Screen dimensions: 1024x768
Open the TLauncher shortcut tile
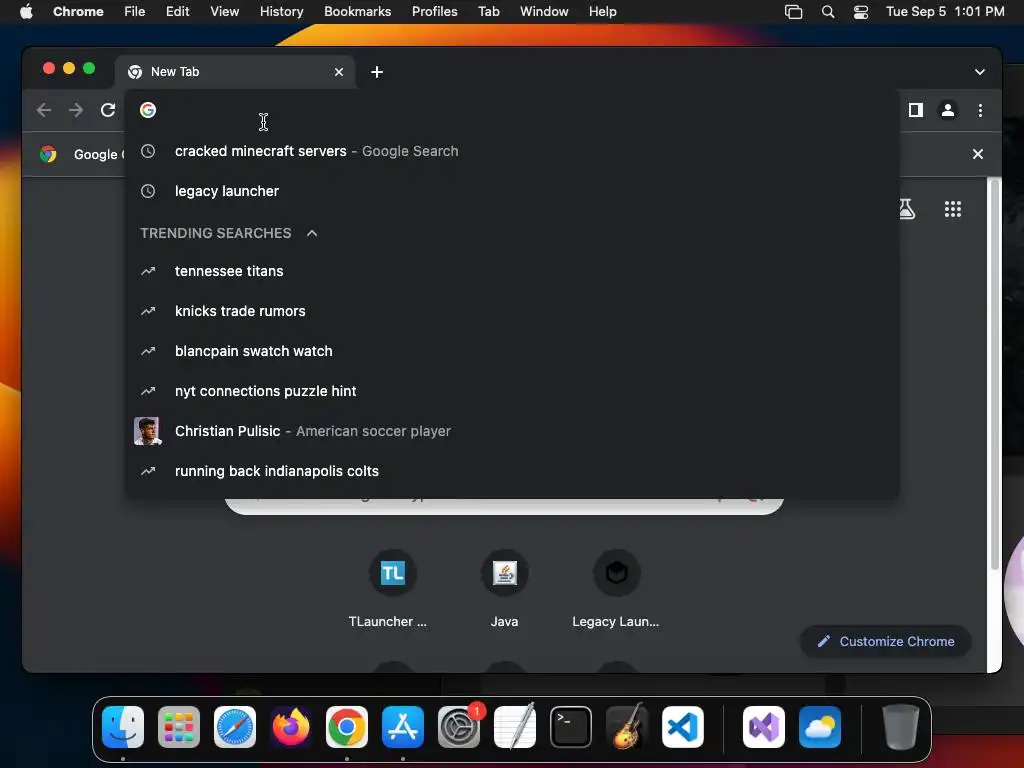392,588
